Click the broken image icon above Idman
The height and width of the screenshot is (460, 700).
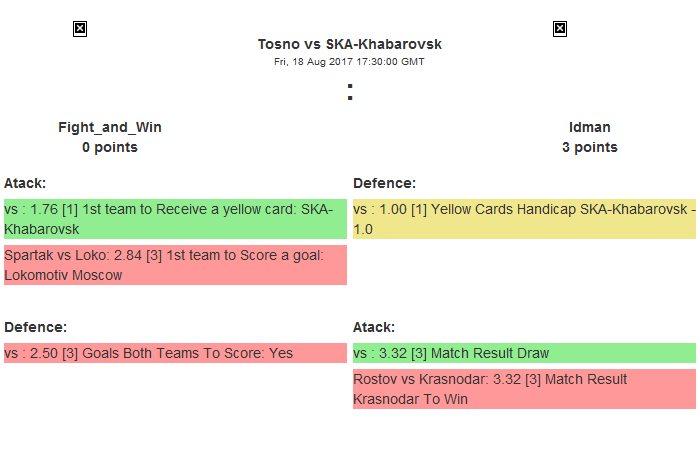point(560,29)
